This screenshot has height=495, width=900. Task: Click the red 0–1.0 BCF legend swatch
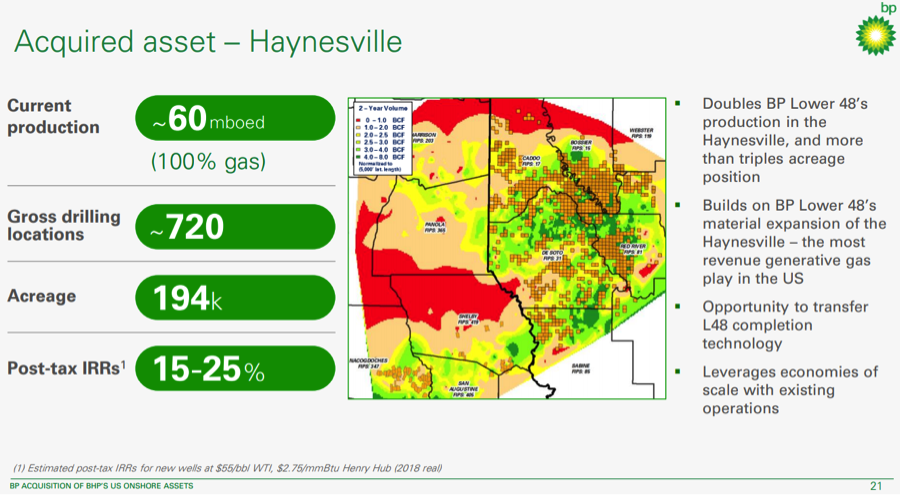pyautogui.click(x=356, y=119)
